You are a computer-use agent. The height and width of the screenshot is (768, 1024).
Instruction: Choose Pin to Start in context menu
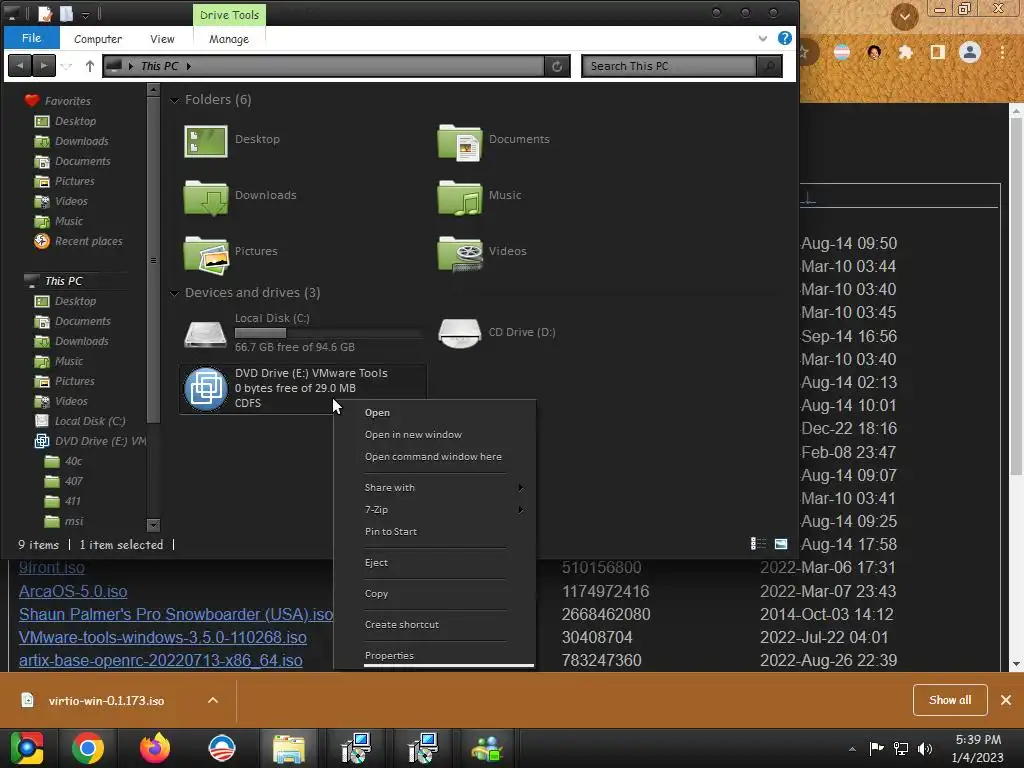(391, 532)
